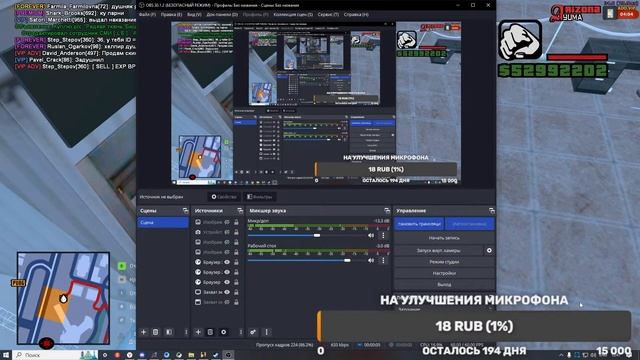
Task: Open the Сервис menu
Action: (x=328, y=14)
